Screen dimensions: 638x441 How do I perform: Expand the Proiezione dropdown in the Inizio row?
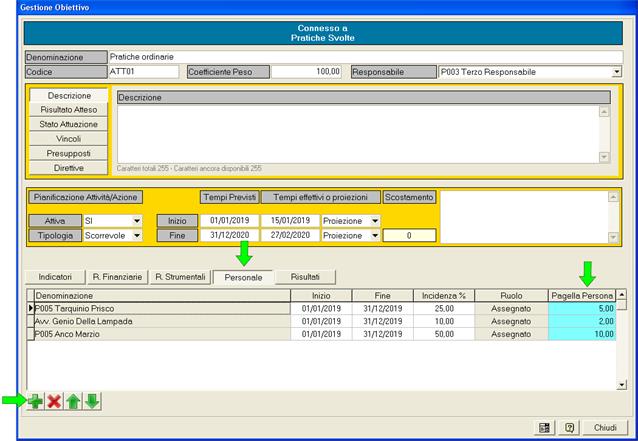pos(375,220)
